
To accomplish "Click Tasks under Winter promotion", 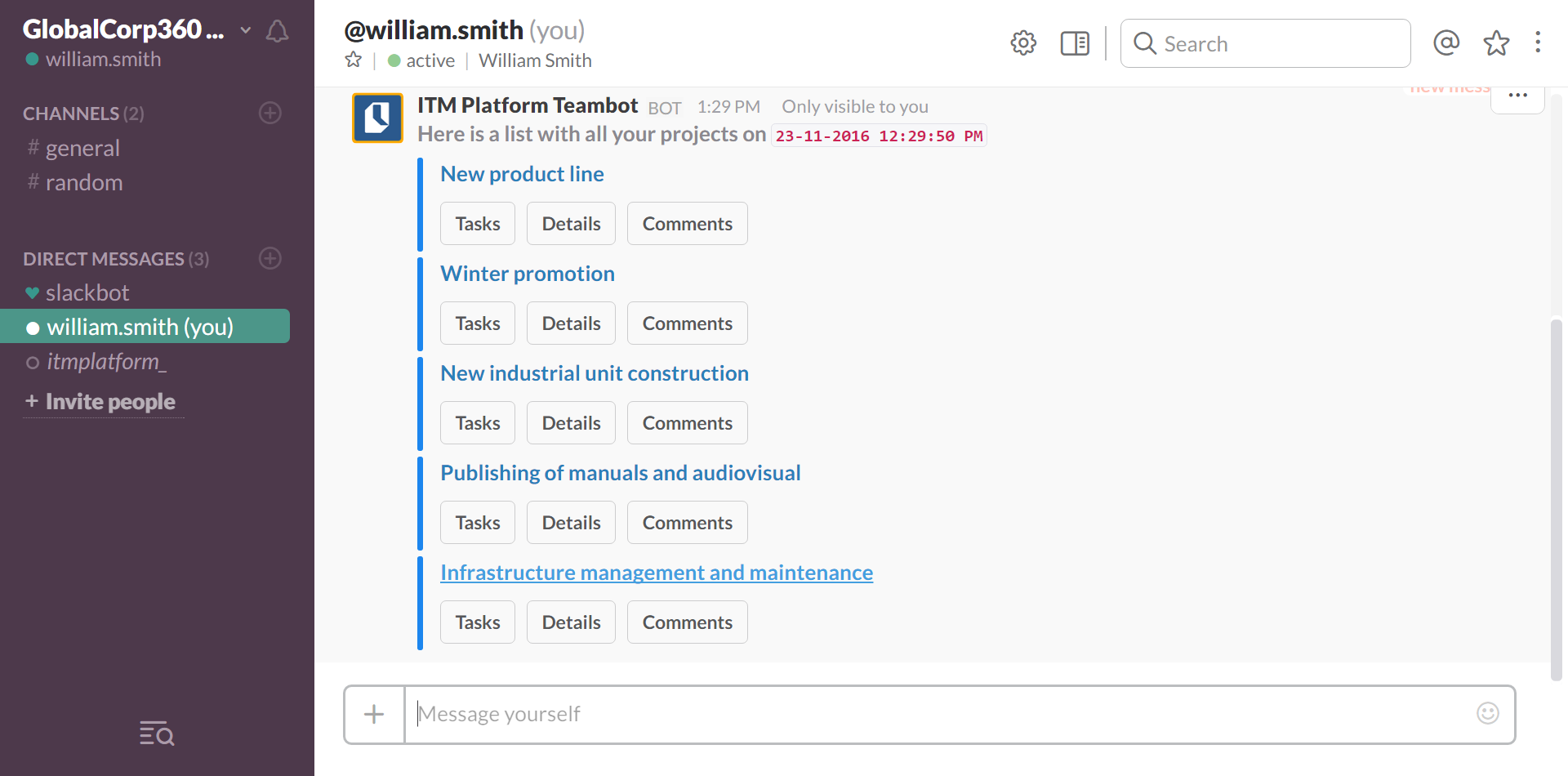I will coord(477,323).
